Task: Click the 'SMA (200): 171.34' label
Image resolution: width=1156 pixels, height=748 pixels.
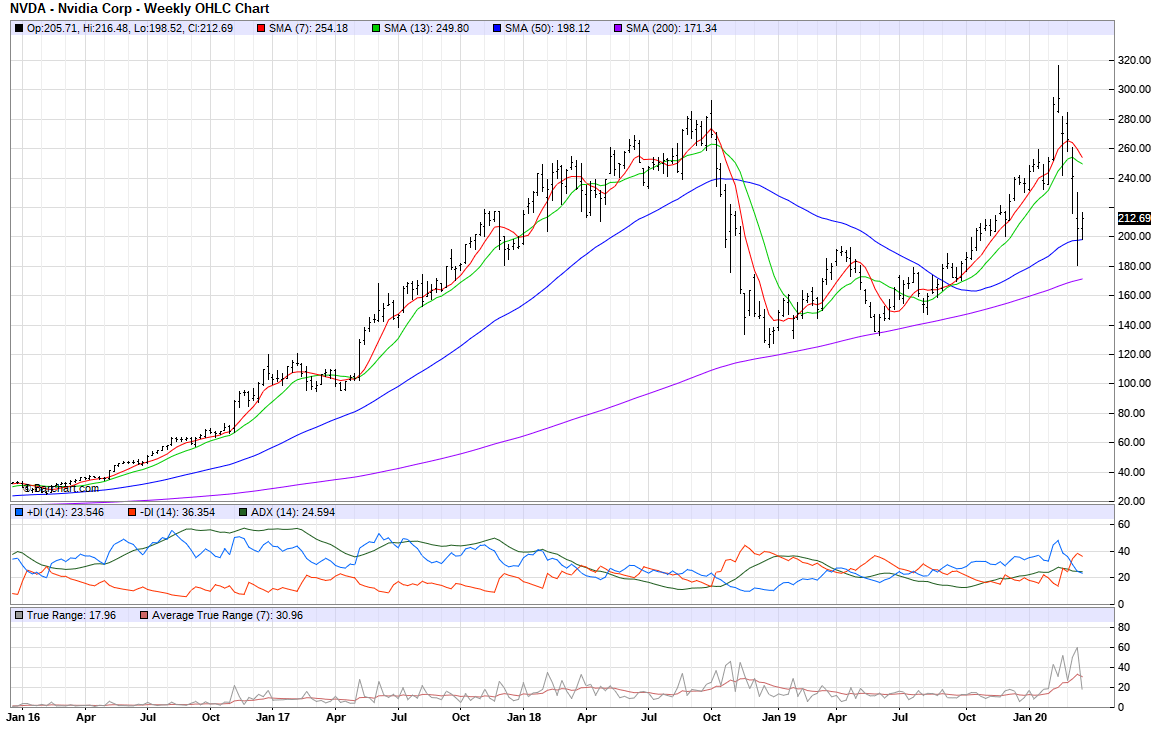Action: tap(671, 29)
